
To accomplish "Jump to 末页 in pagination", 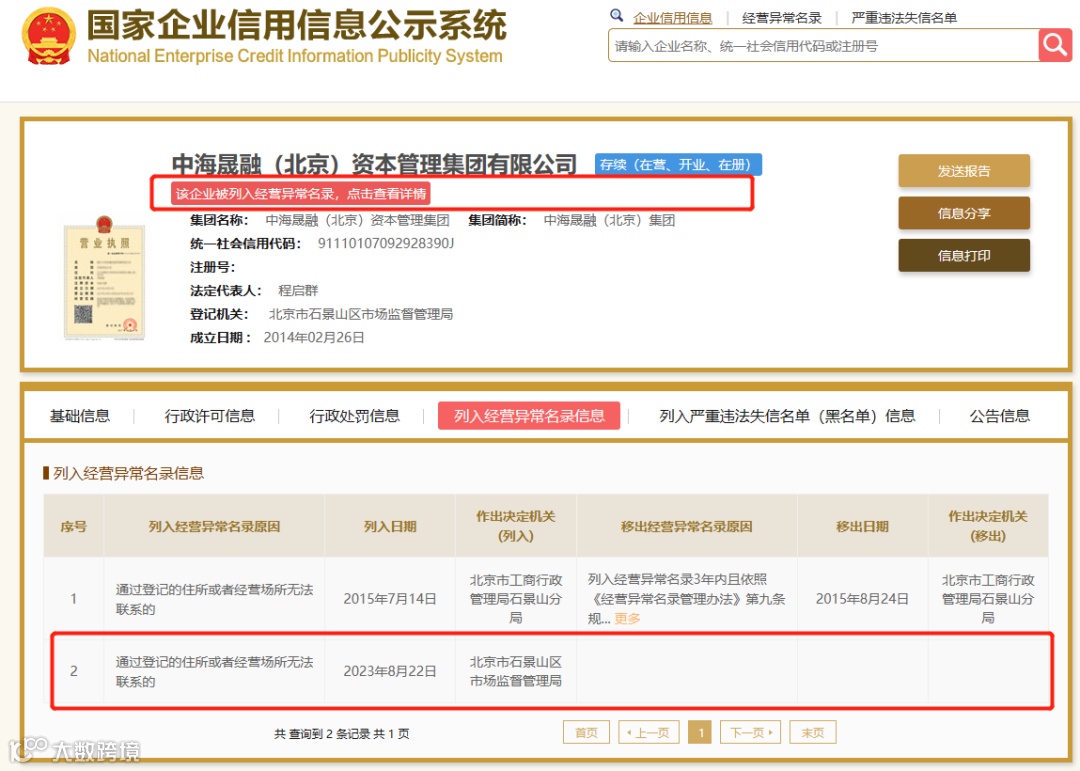I will (x=813, y=732).
